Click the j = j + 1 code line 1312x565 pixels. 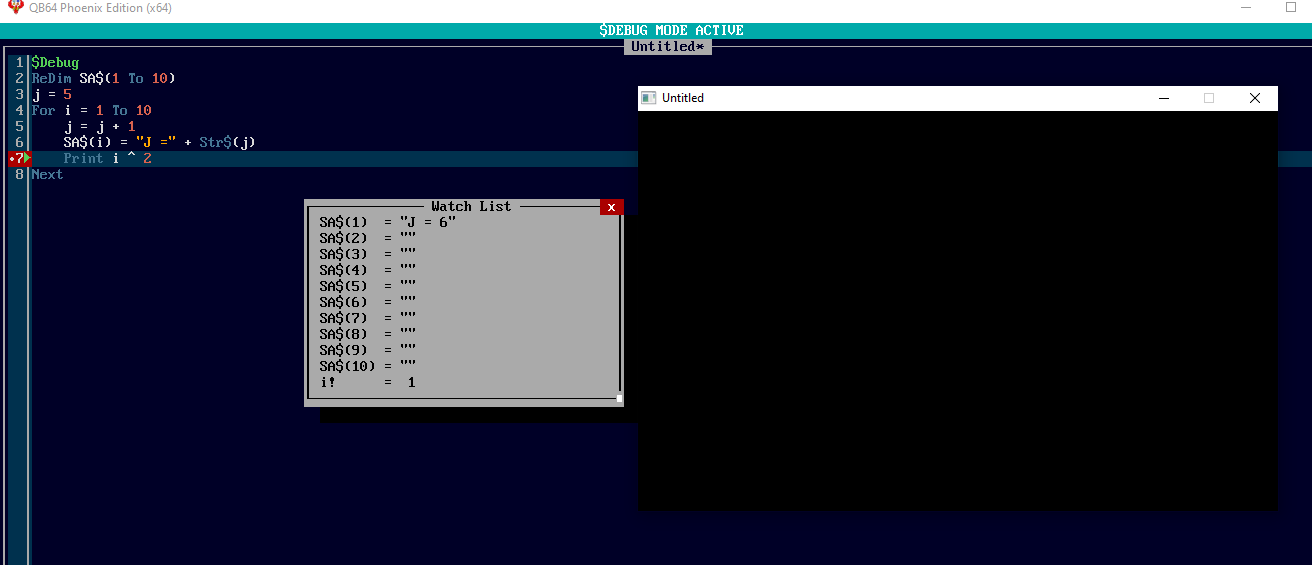[x=99, y=127]
